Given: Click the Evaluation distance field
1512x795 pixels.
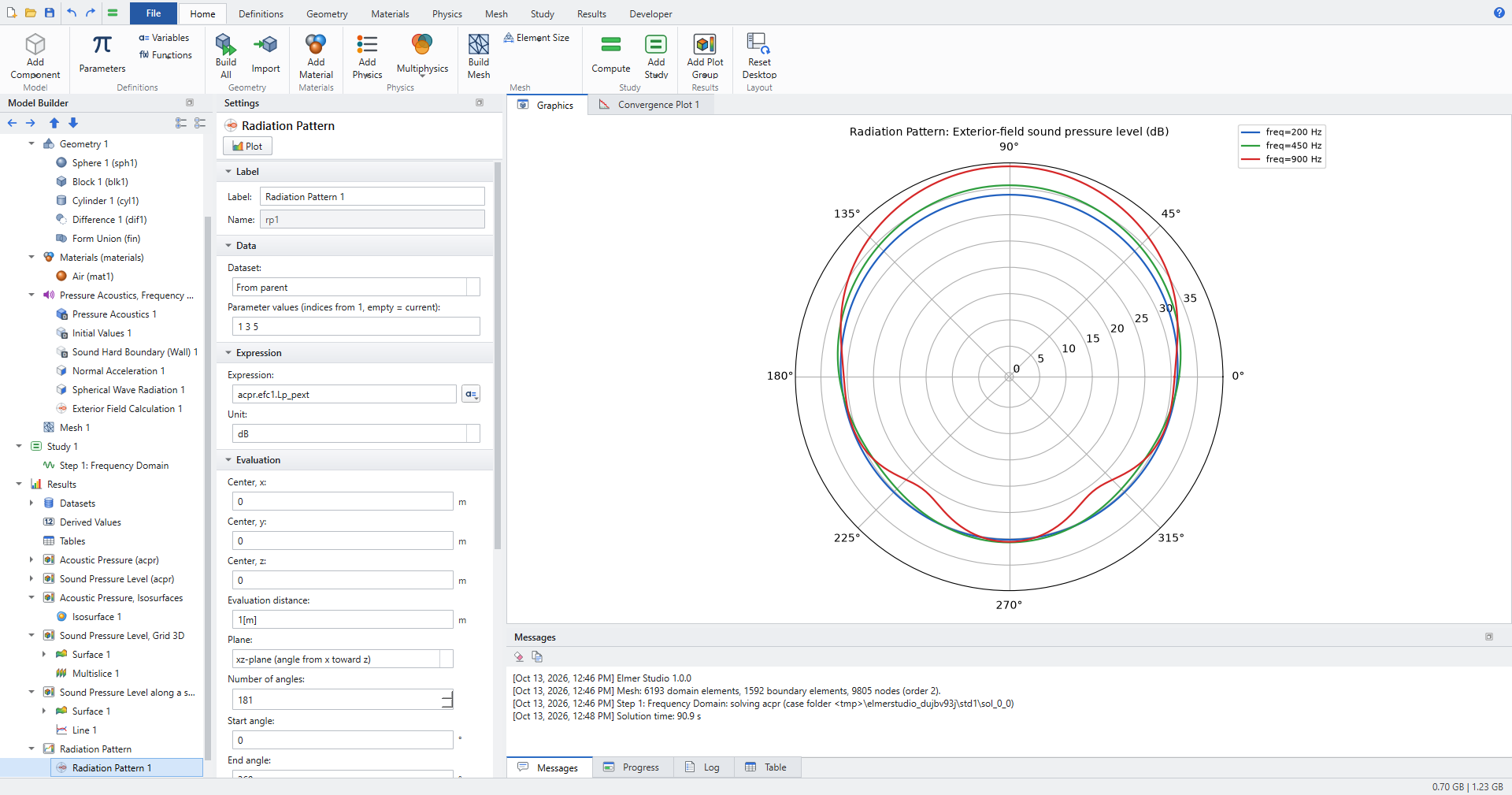Looking at the screenshot, I should pos(343,619).
